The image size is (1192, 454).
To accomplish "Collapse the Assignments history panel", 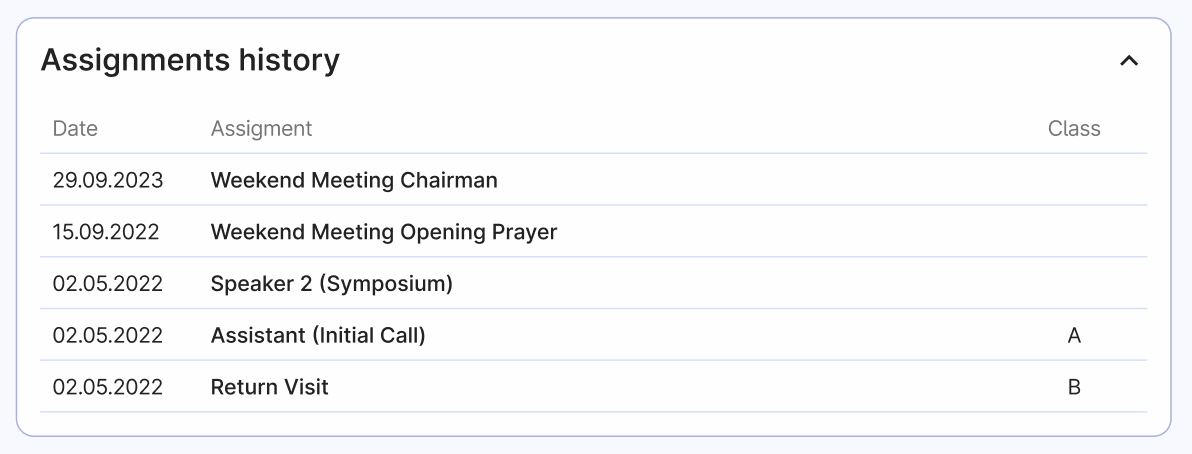I will tap(1129, 61).
